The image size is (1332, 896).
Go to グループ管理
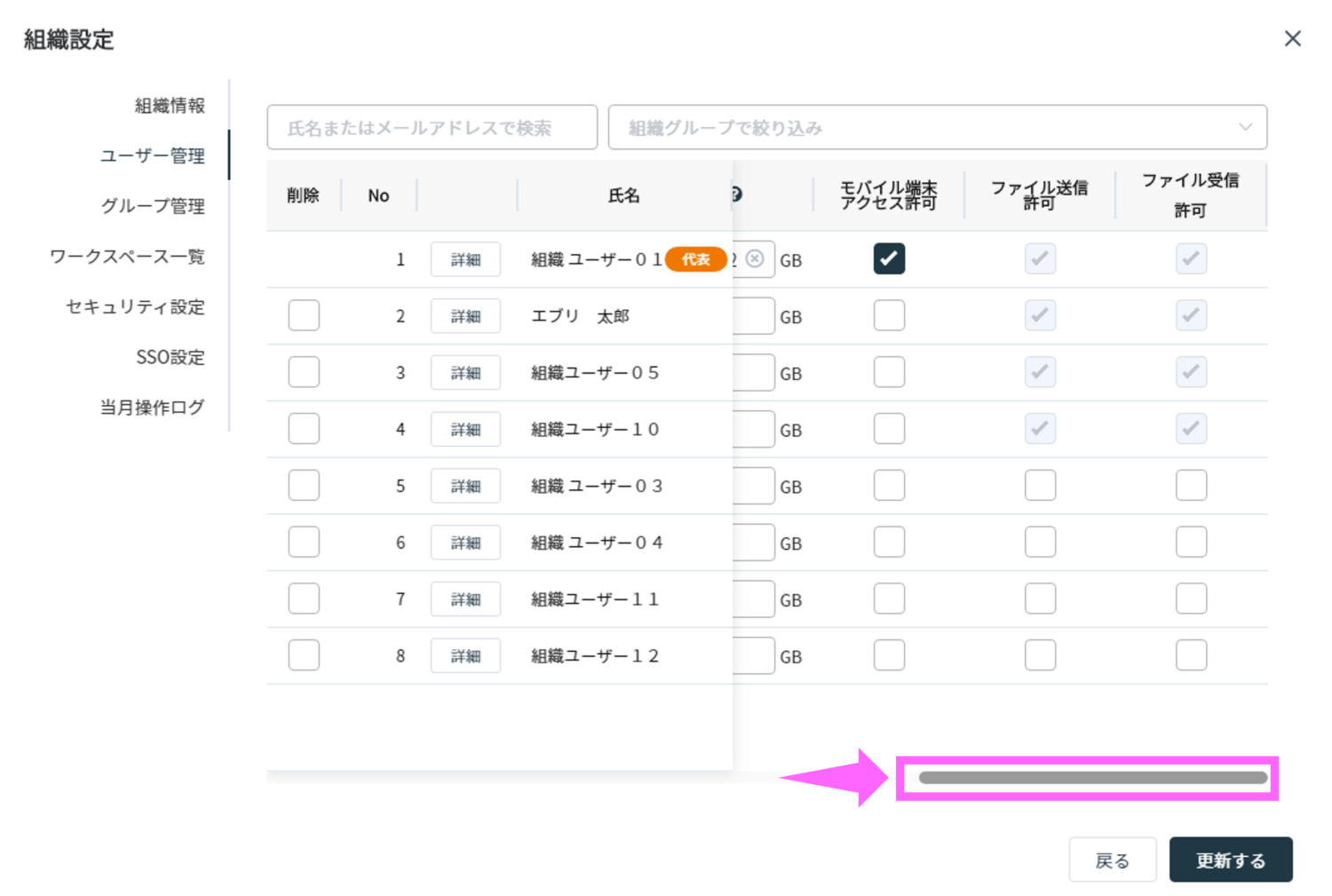pyautogui.click(x=152, y=206)
